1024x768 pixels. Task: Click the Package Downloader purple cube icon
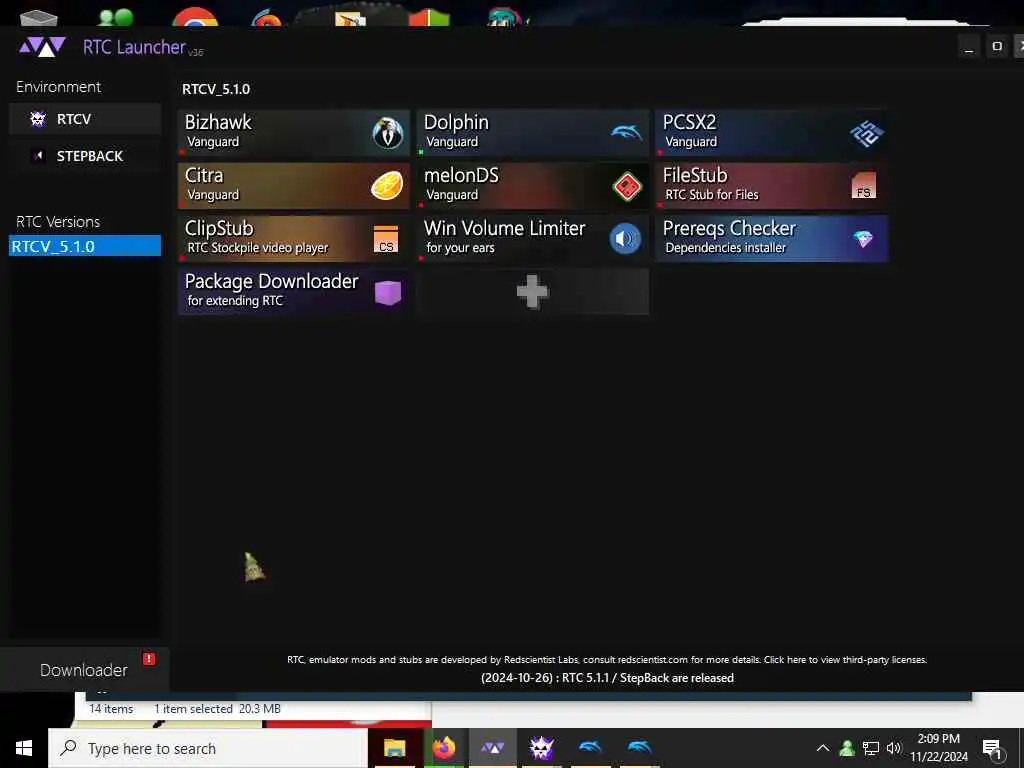[387, 293]
